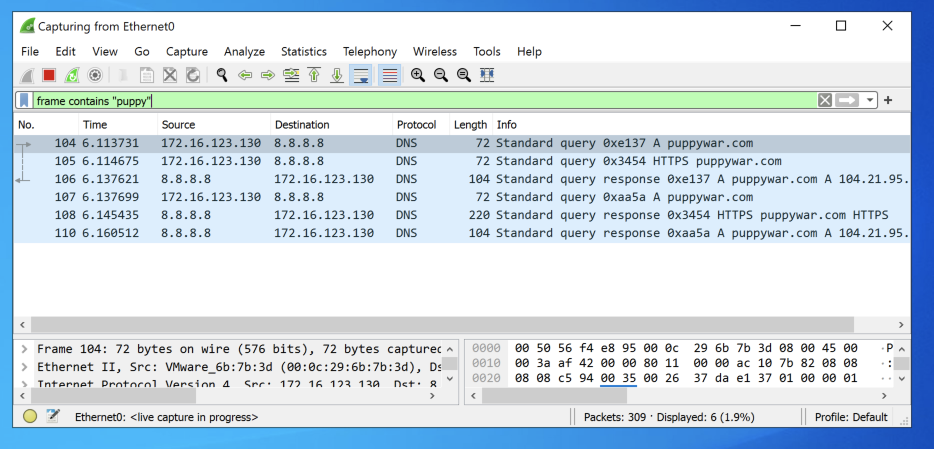Click the save capture file icon

tap(147, 76)
